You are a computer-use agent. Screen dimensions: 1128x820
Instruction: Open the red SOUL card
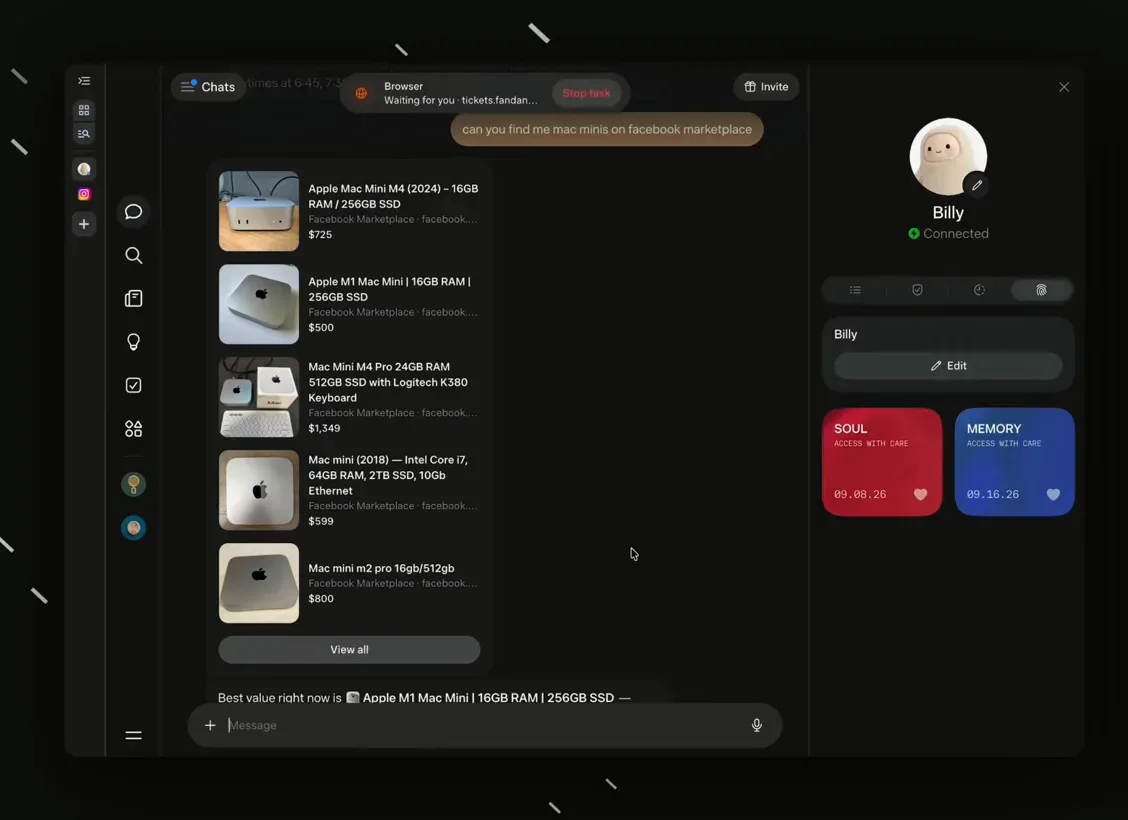[882, 461]
